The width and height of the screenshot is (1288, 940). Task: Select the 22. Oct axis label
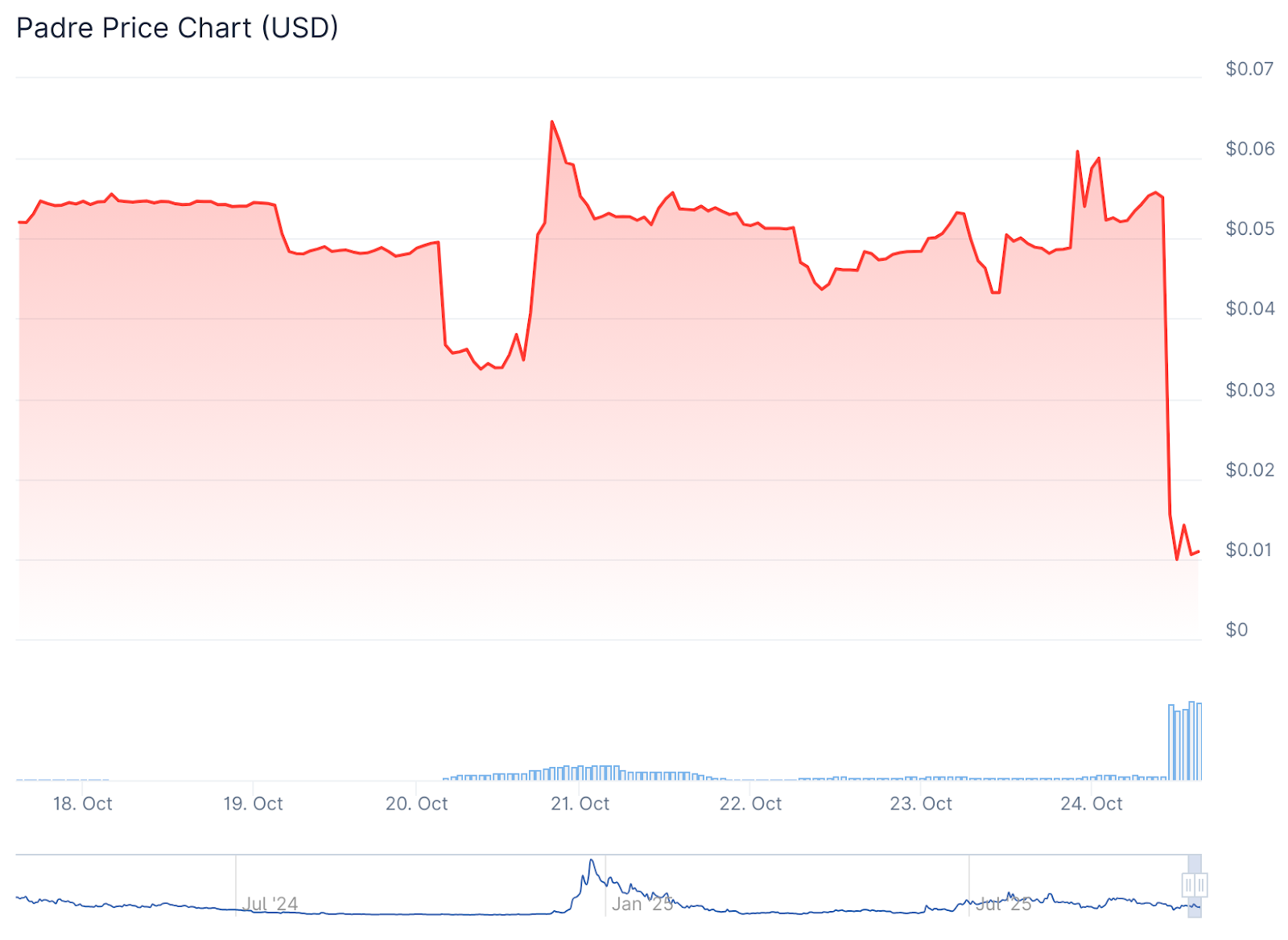click(x=750, y=803)
